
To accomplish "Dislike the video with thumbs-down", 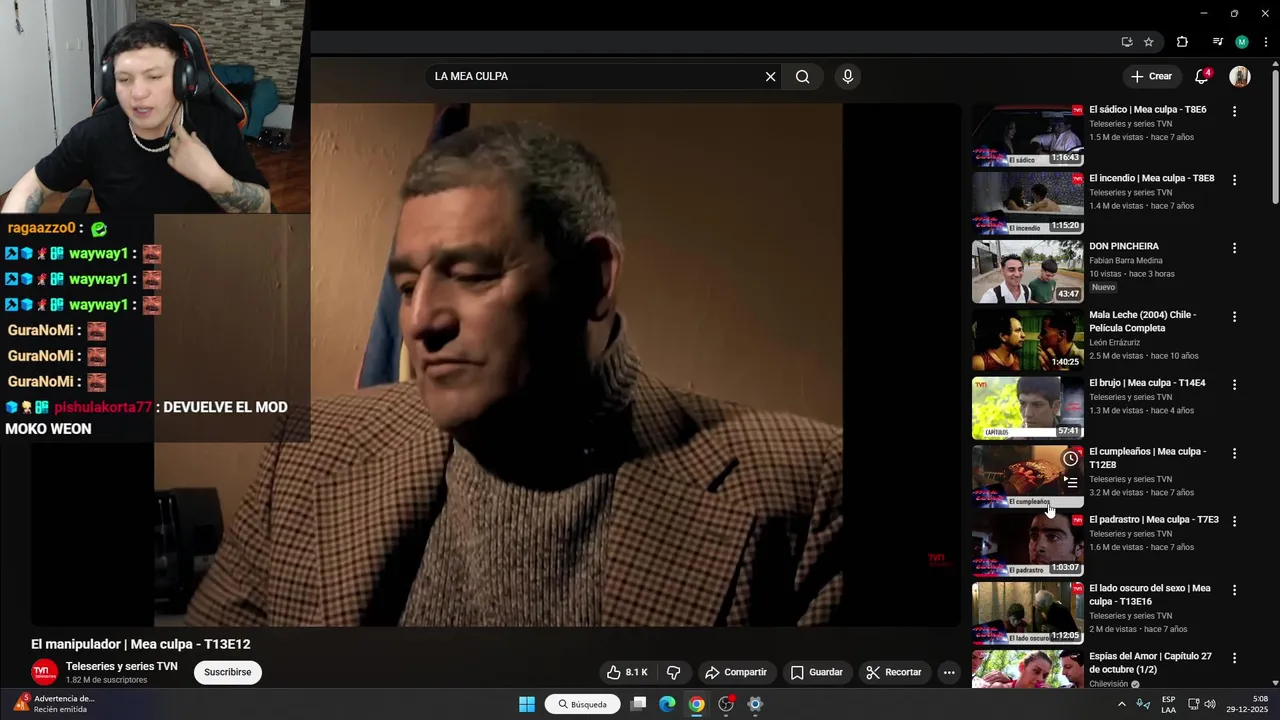I will (x=674, y=672).
